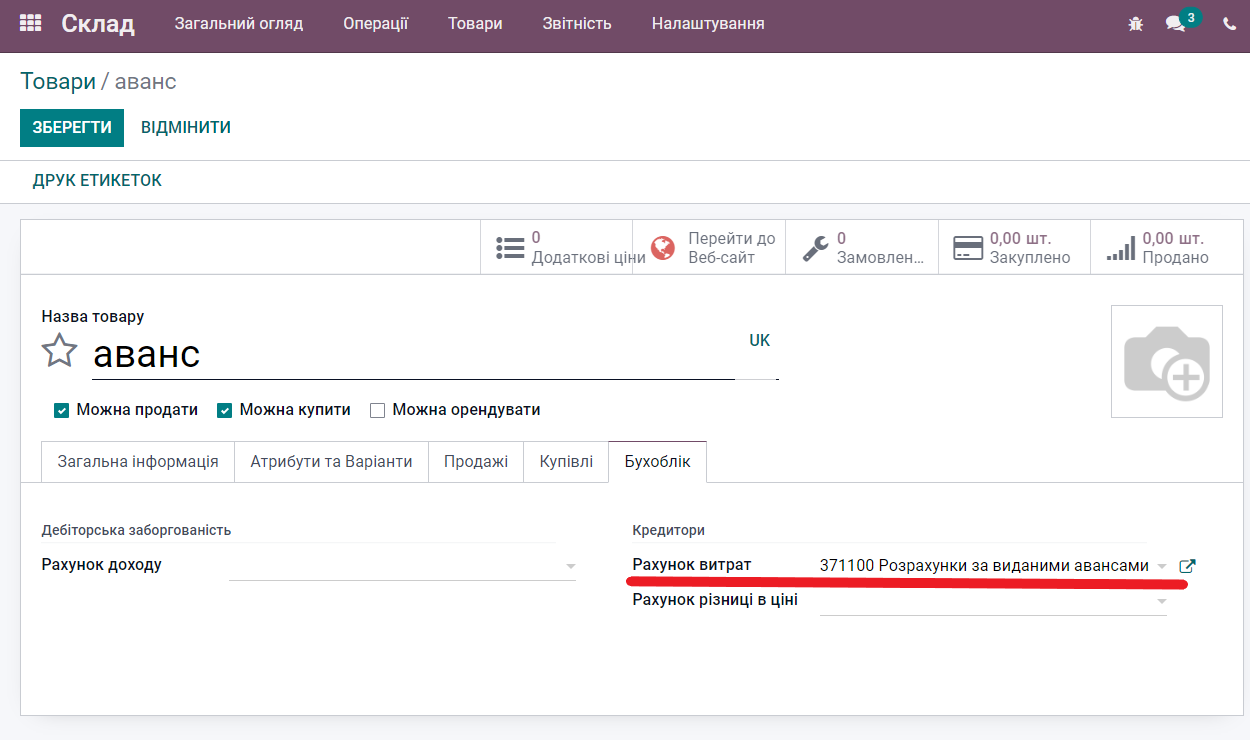Open the Рахунок доходу dropdown
1250x740 pixels.
[x=570, y=565]
